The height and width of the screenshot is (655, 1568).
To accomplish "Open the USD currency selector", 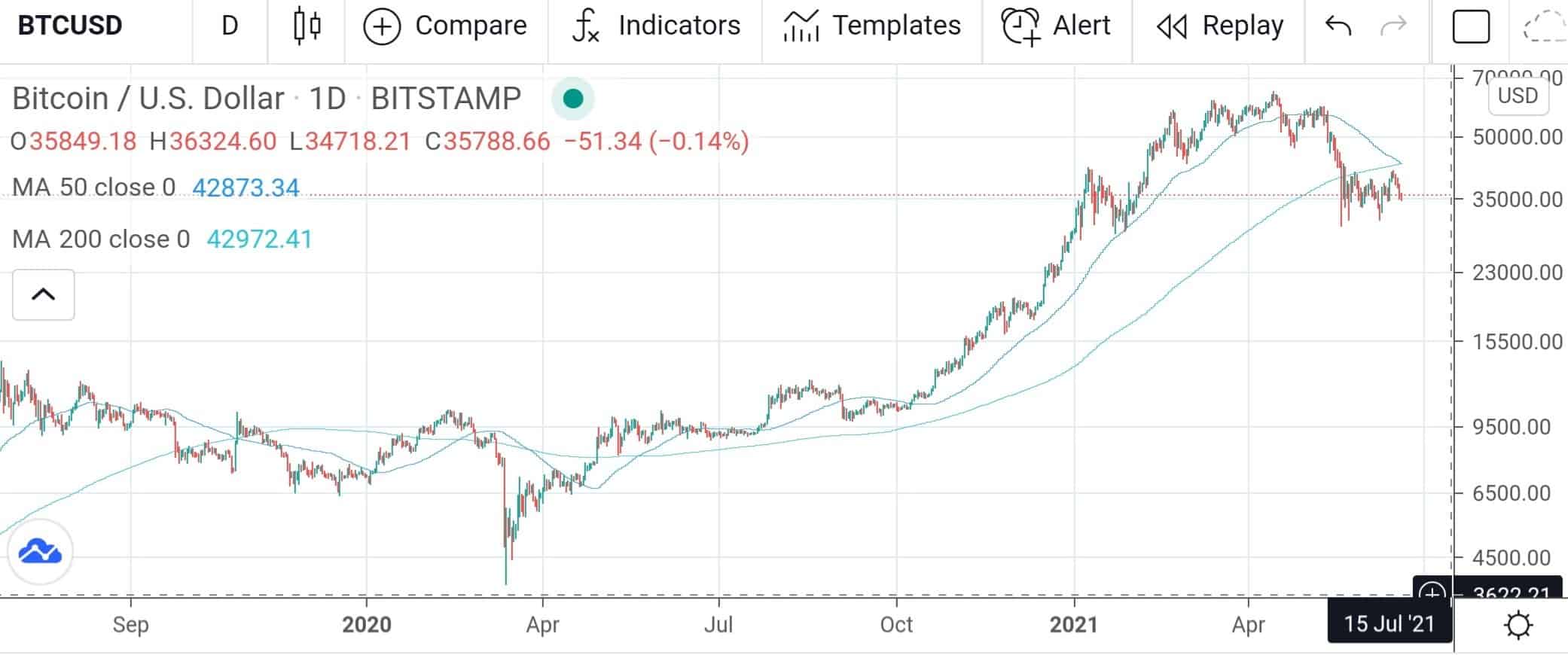I will point(1519,96).
